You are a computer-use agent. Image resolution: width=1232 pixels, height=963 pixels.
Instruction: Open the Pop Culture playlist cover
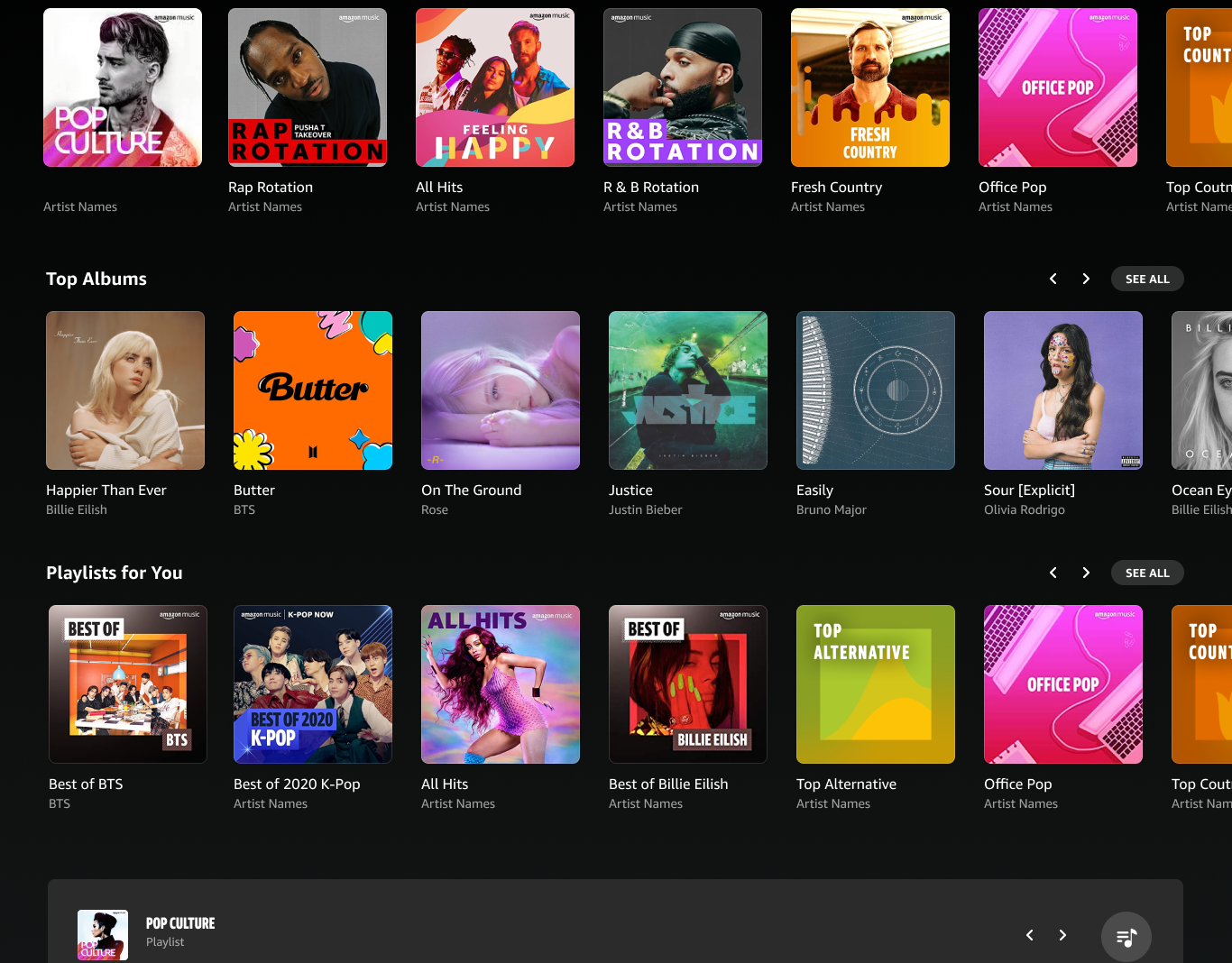click(x=123, y=87)
